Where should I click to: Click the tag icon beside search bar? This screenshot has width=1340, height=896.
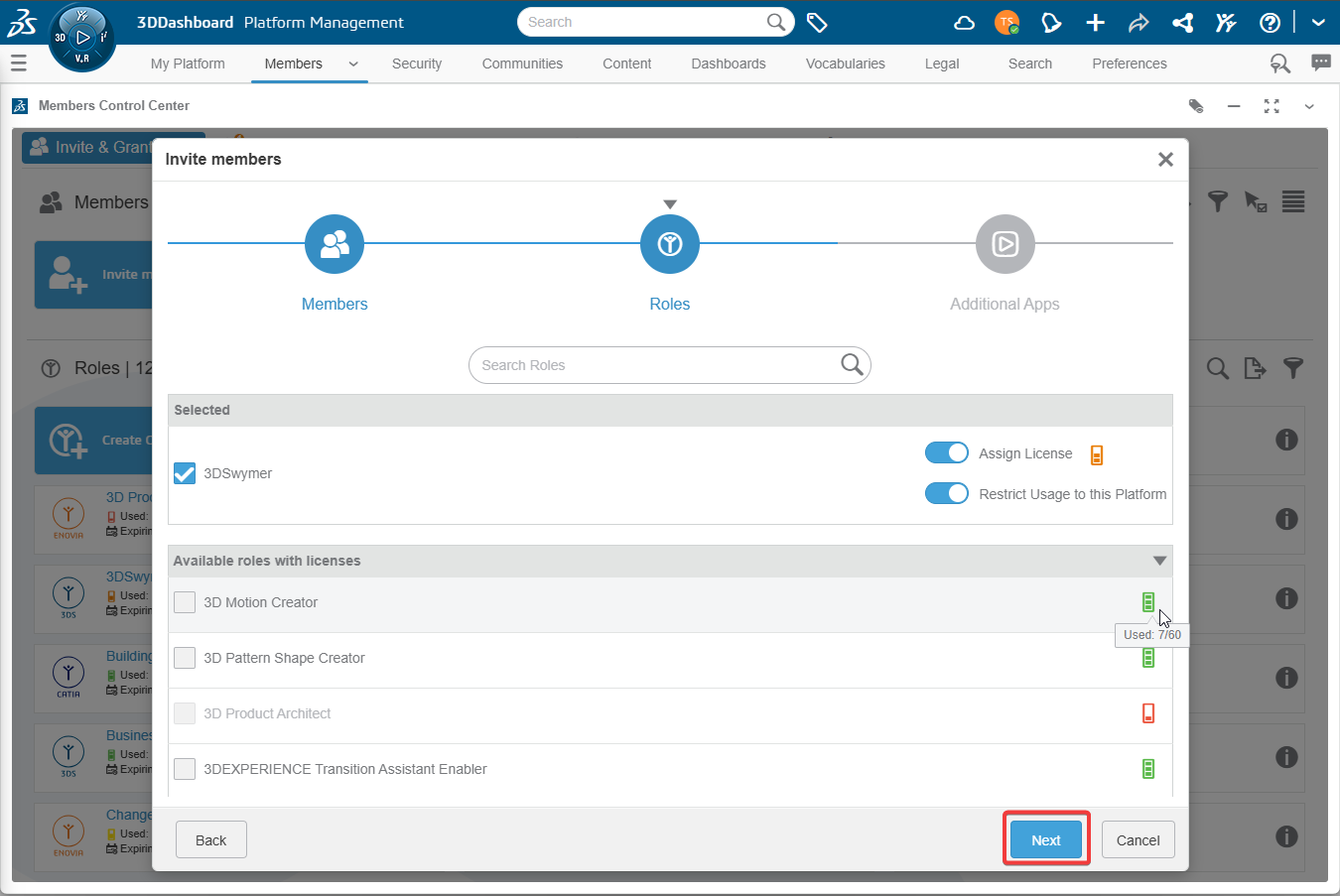click(x=817, y=22)
